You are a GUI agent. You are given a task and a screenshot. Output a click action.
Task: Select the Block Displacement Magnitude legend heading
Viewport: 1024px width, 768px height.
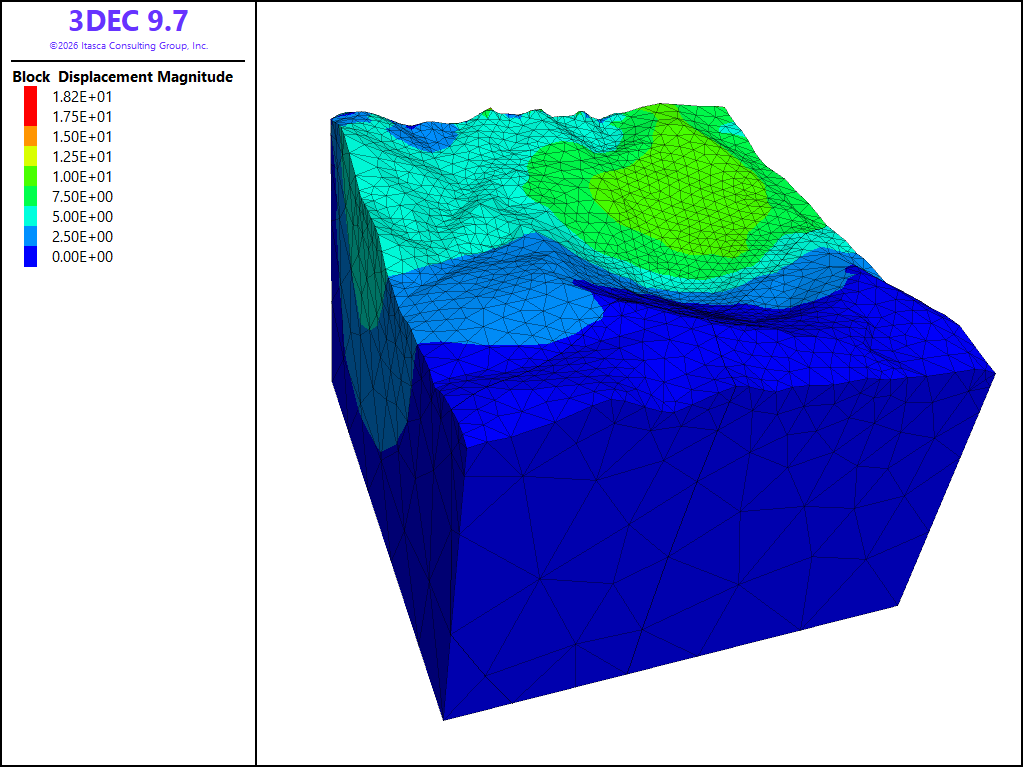tap(123, 77)
